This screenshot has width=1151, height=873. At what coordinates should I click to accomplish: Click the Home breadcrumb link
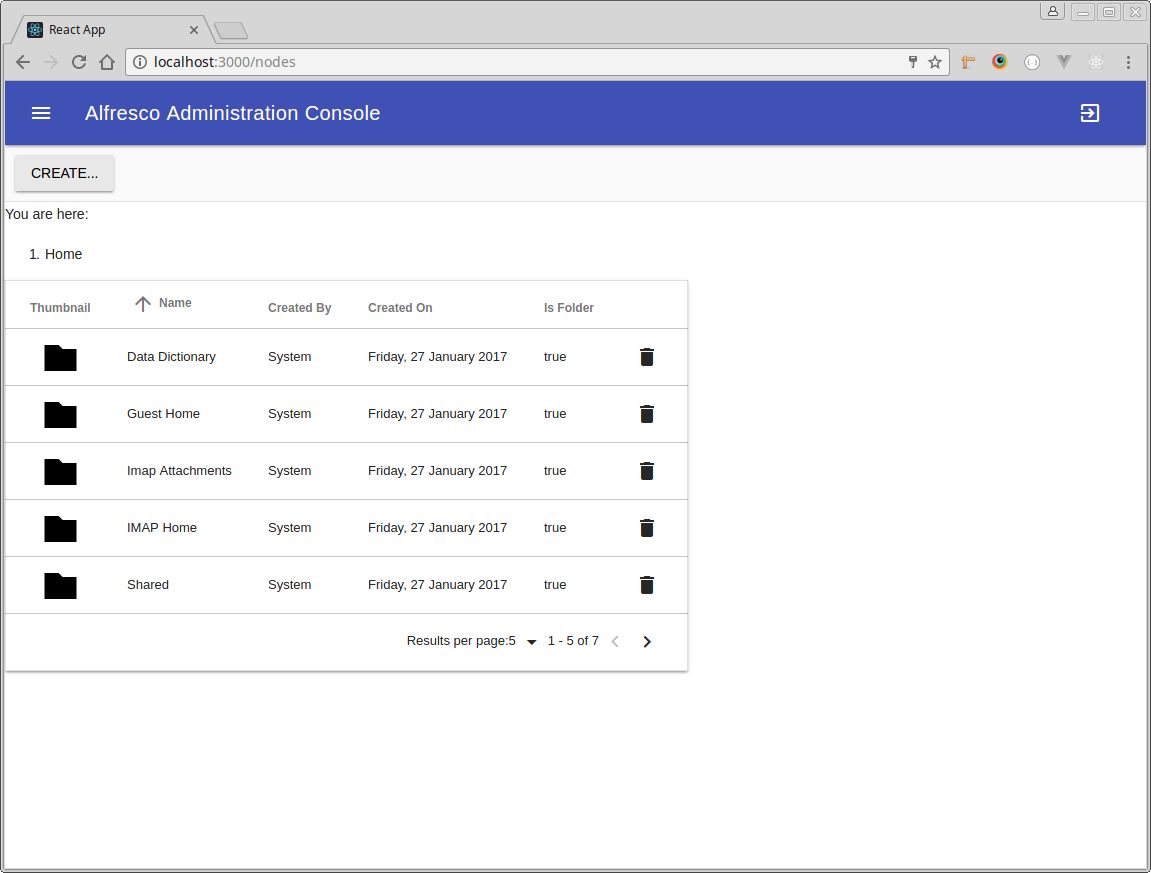click(x=63, y=254)
